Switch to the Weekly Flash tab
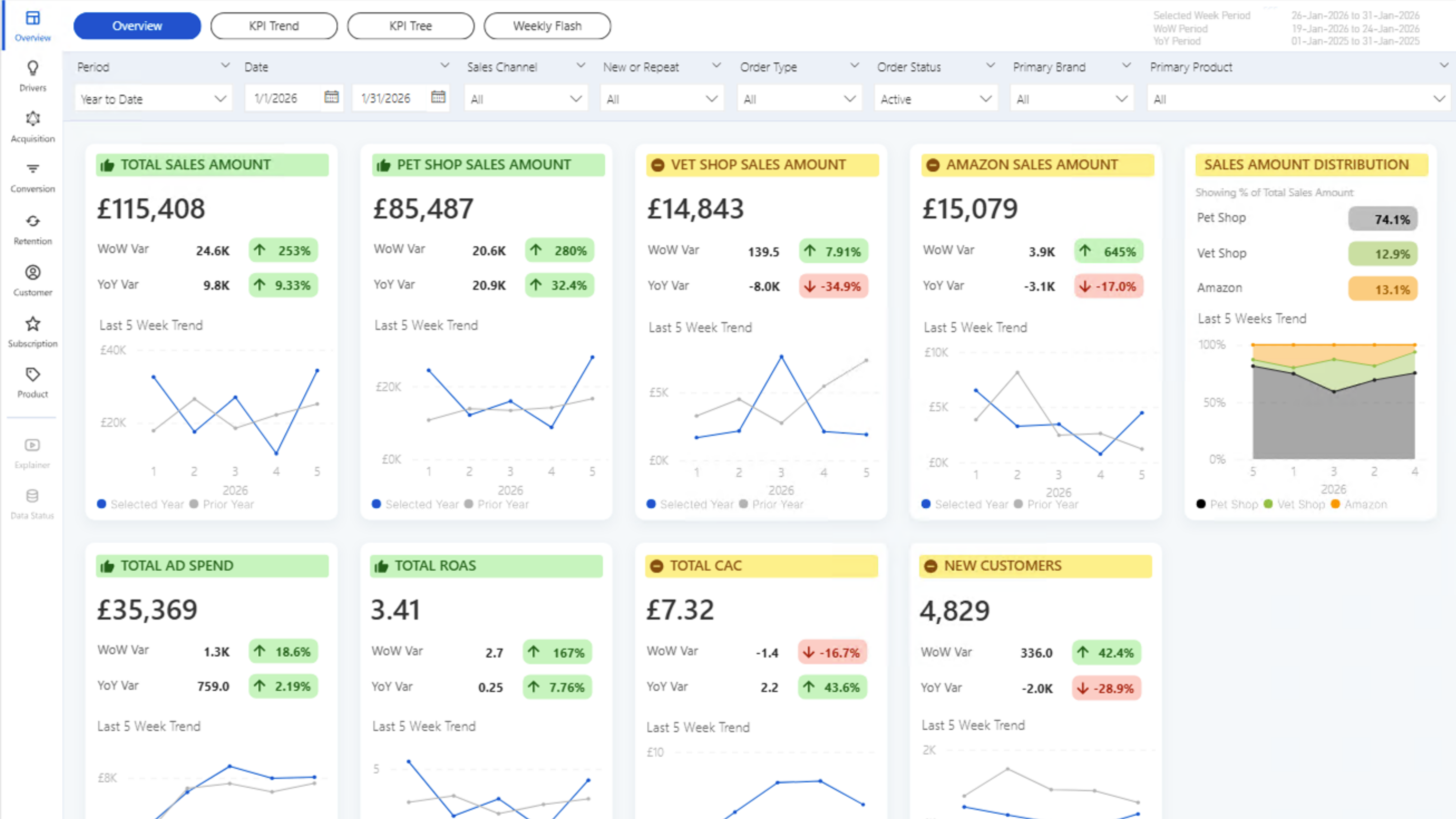 pos(547,26)
